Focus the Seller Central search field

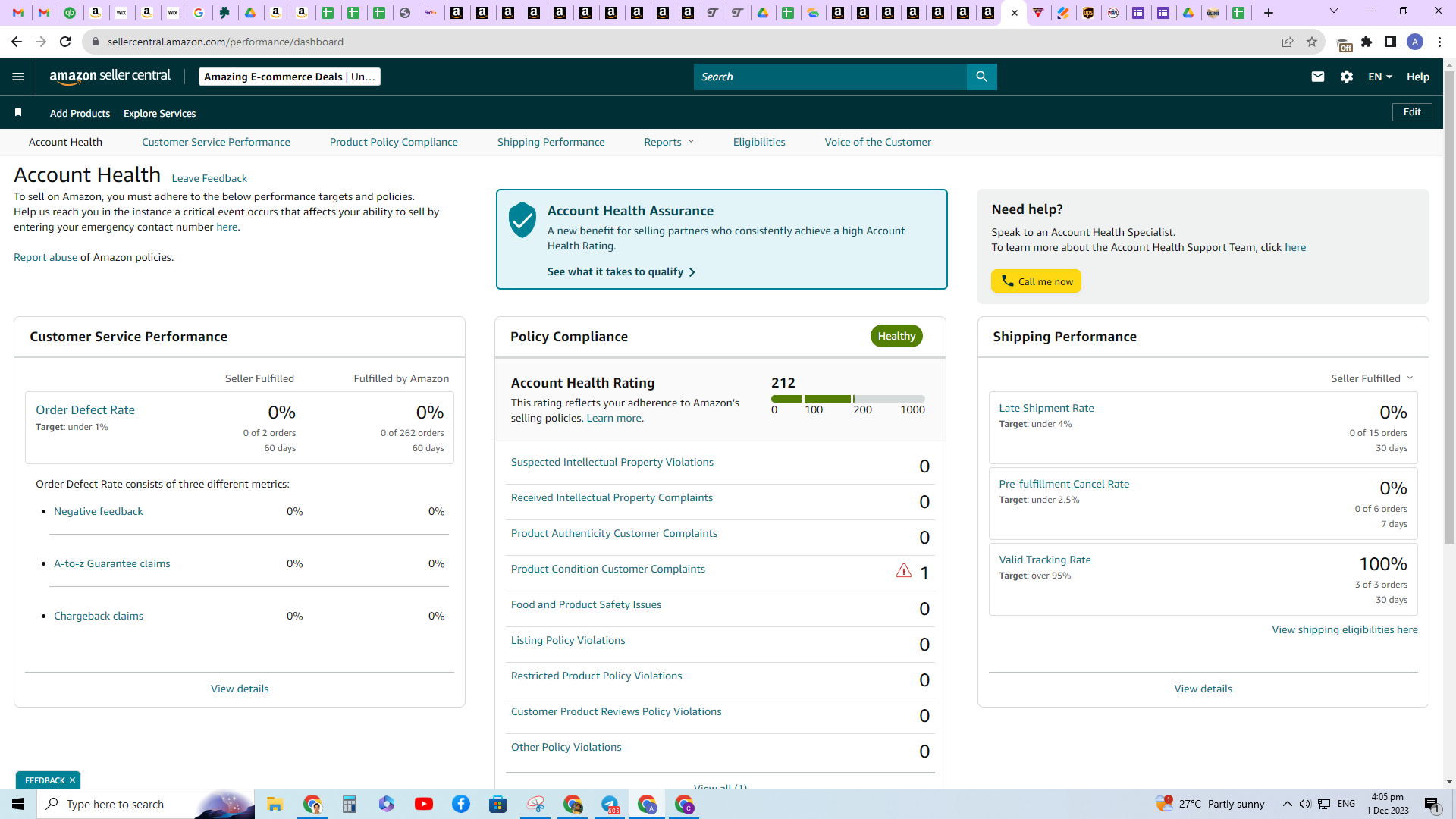pyautogui.click(x=830, y=77)
